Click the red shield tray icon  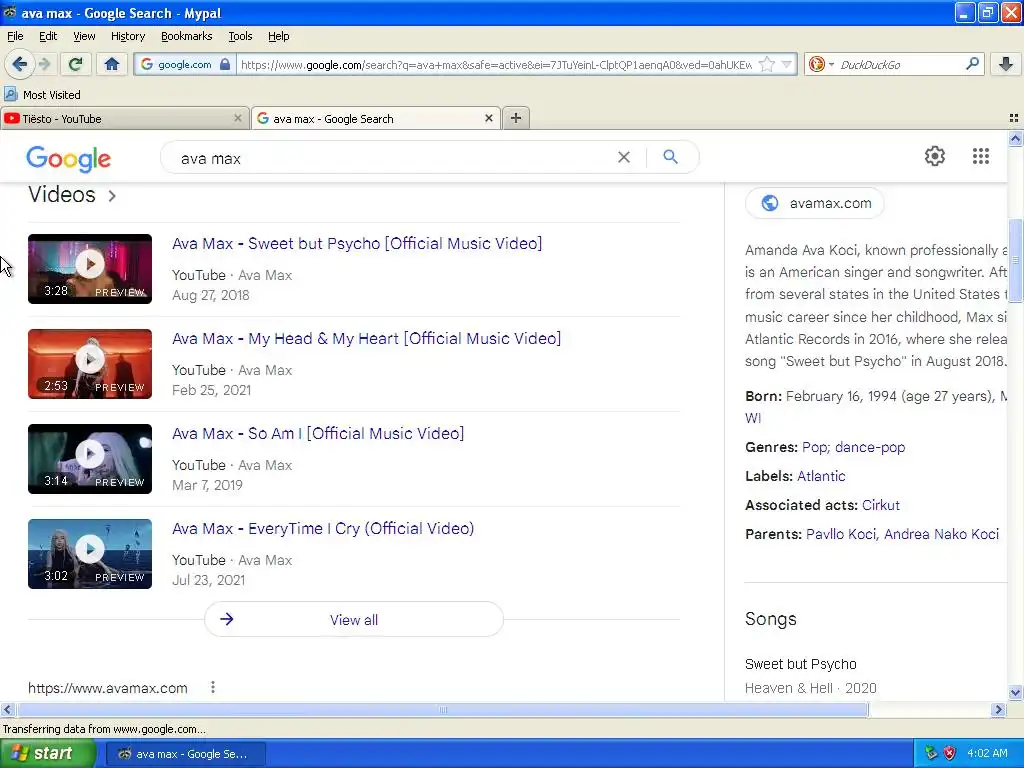[949, 753]
